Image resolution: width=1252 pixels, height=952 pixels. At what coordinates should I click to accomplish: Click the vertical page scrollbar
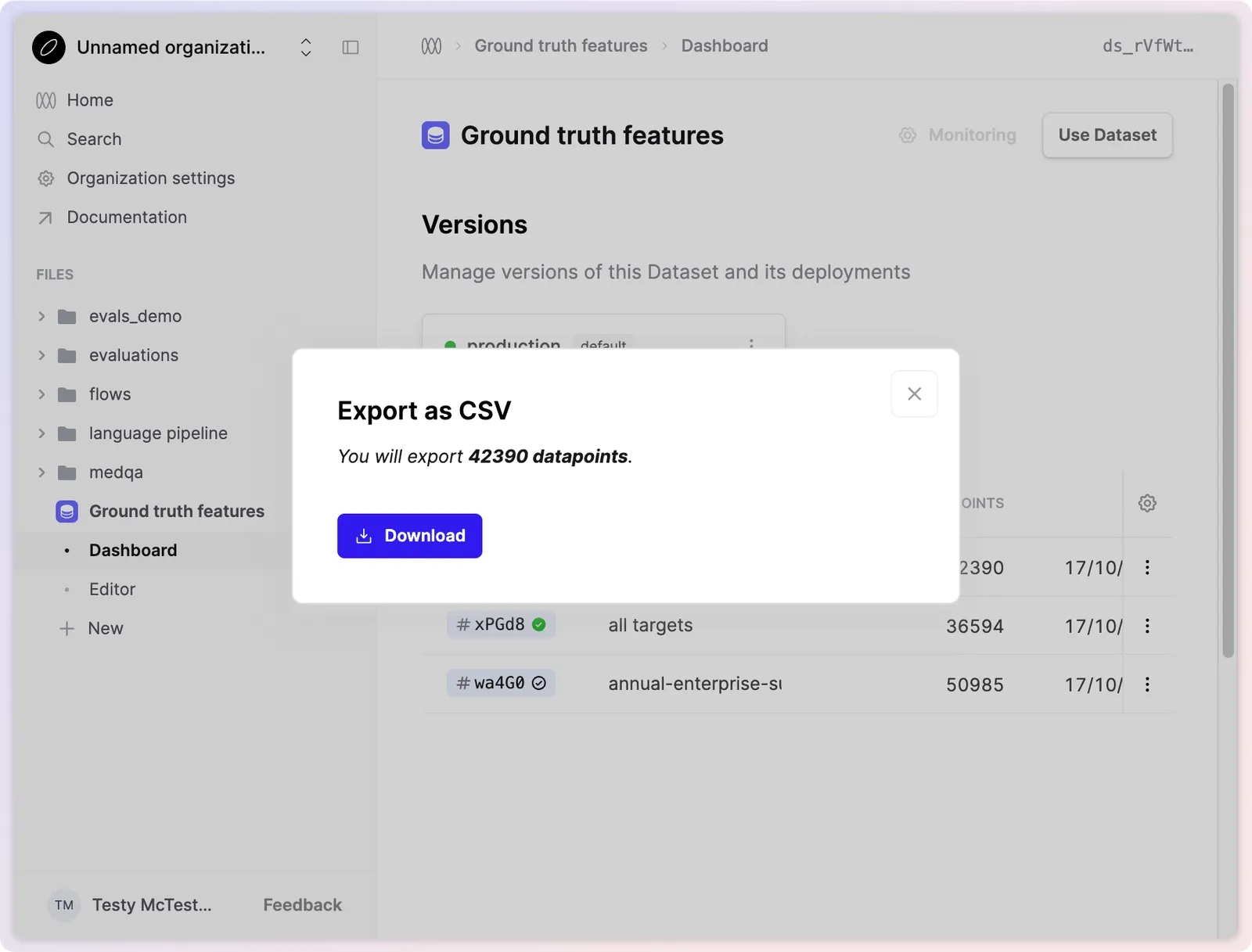point(1229,370)
